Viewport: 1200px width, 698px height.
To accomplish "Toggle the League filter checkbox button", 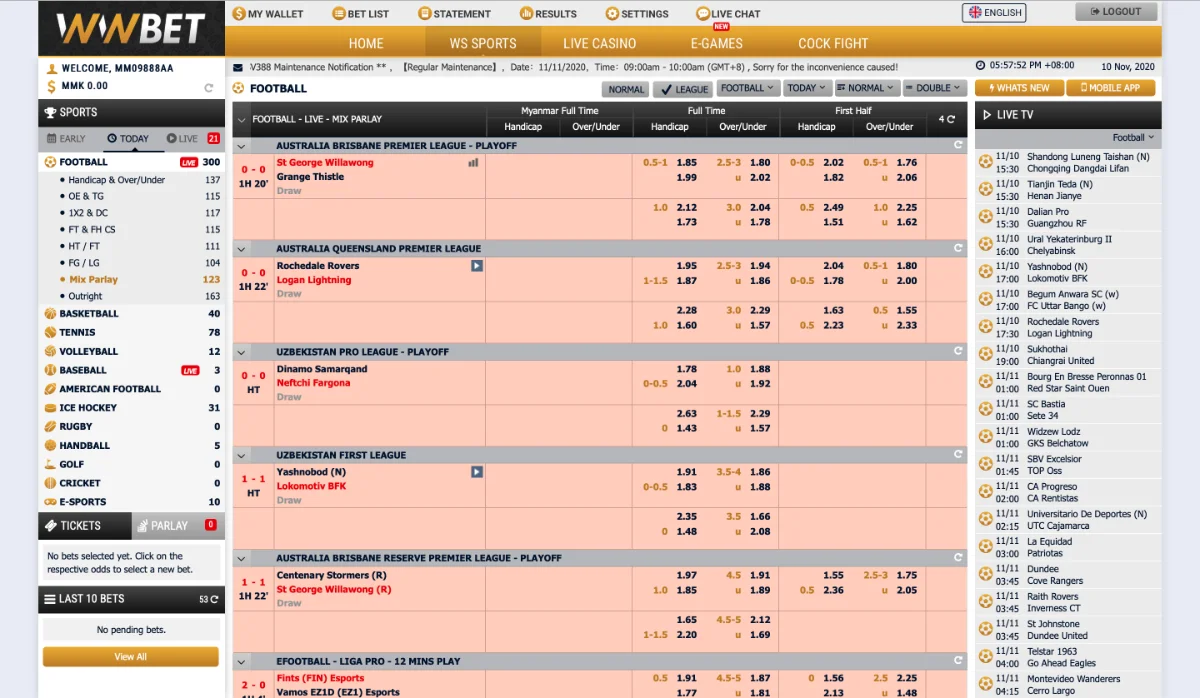I will (x=682, y=89).
